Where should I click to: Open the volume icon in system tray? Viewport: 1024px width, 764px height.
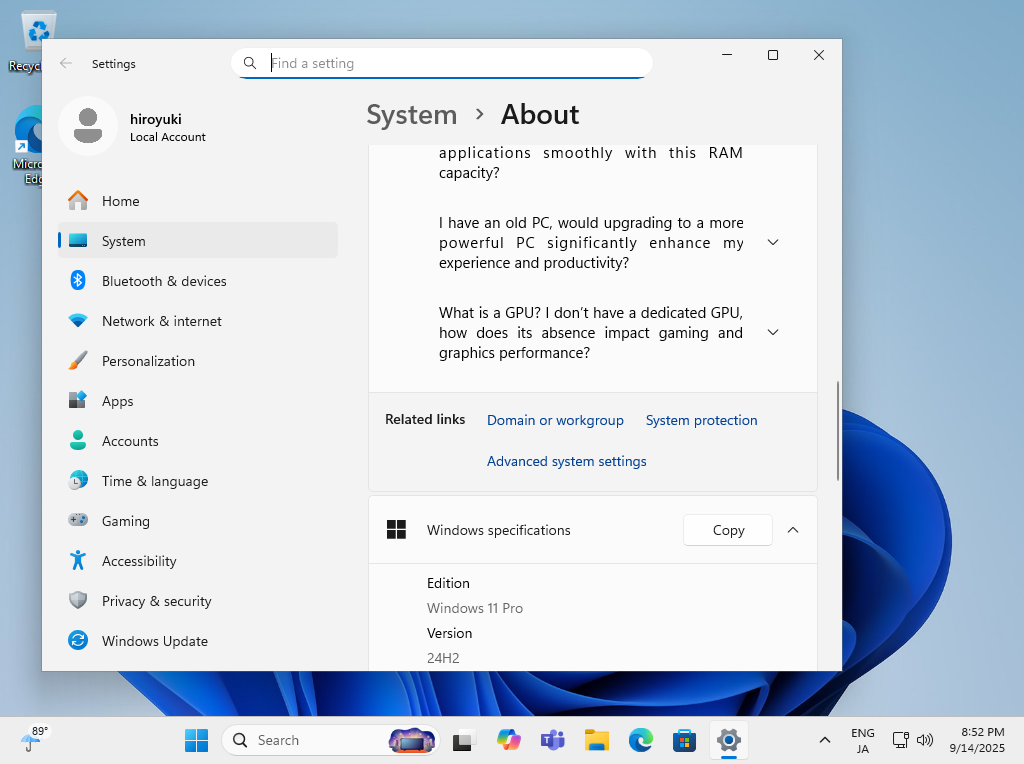tap(925, 740)
